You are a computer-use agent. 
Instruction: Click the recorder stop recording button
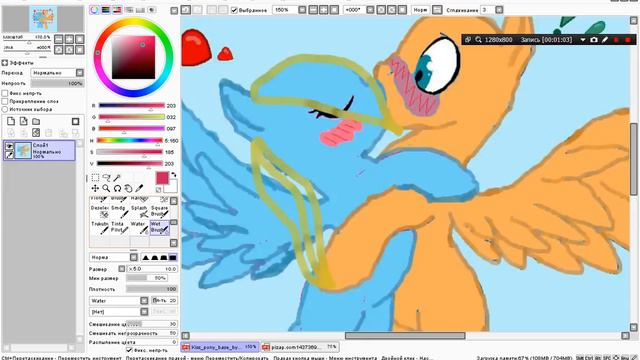click(x=628, y=40)
